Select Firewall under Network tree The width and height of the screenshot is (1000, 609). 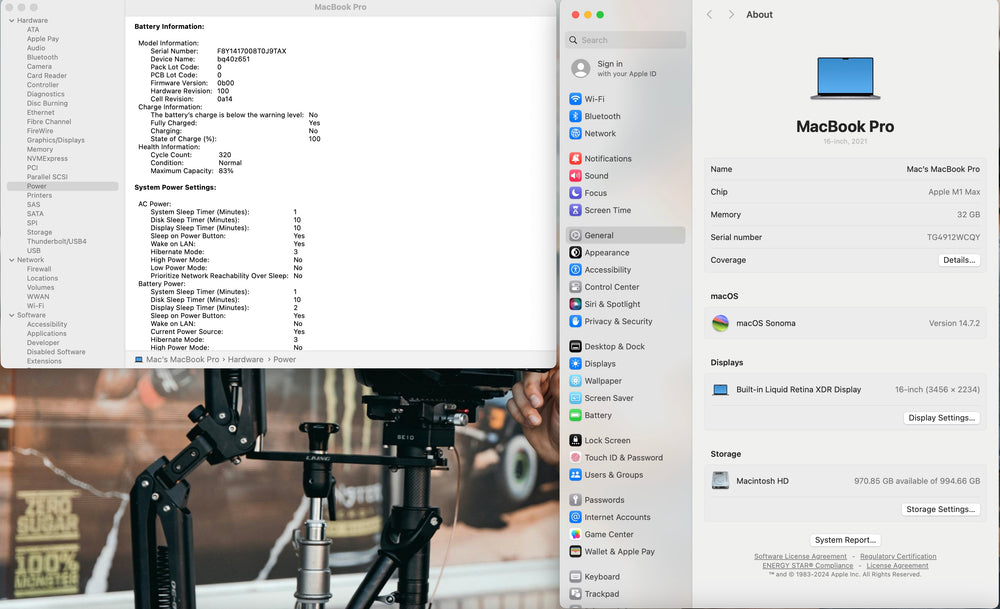[39, 269]
